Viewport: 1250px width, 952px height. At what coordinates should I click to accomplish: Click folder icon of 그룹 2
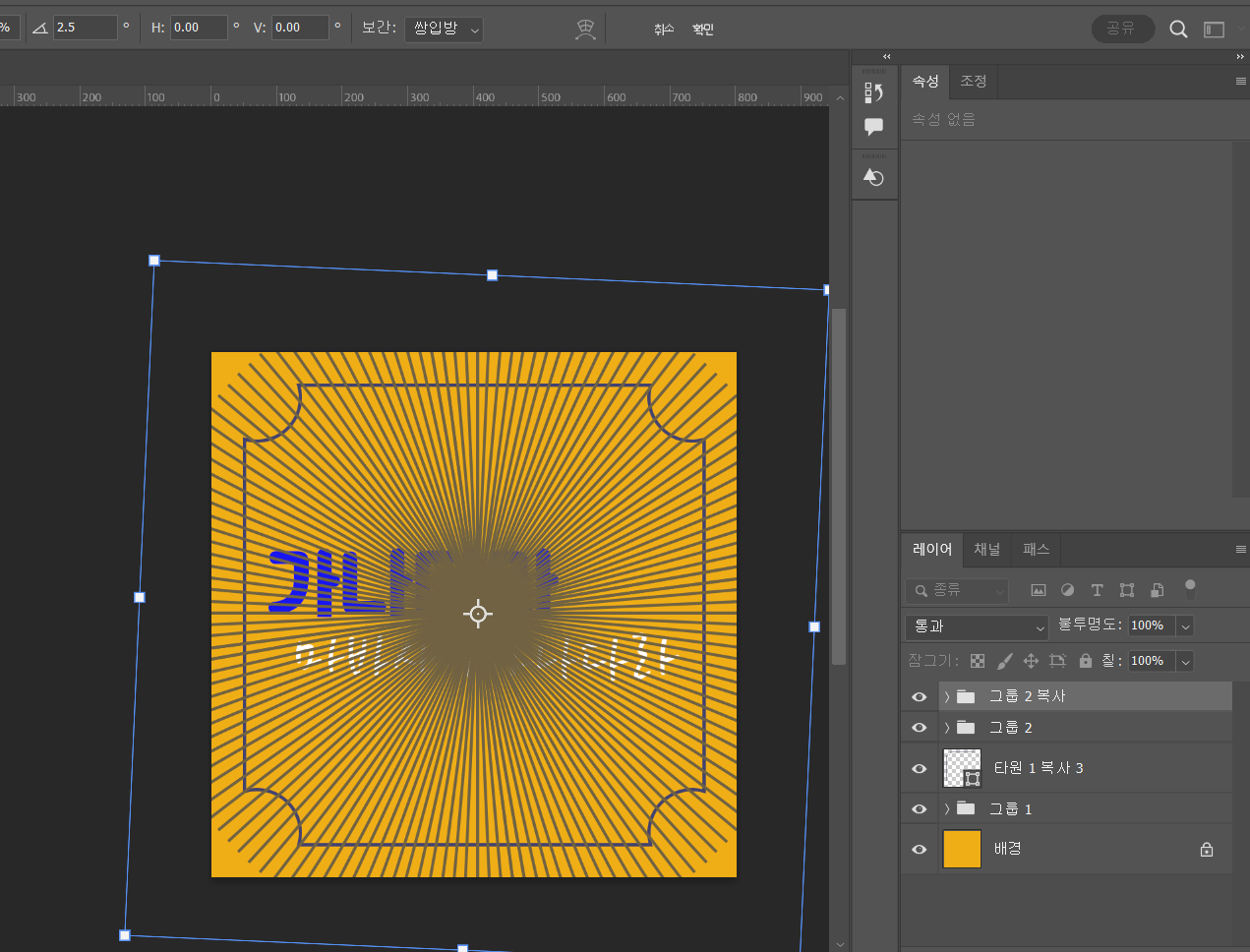pyautogui.click(x=966, y=728)
